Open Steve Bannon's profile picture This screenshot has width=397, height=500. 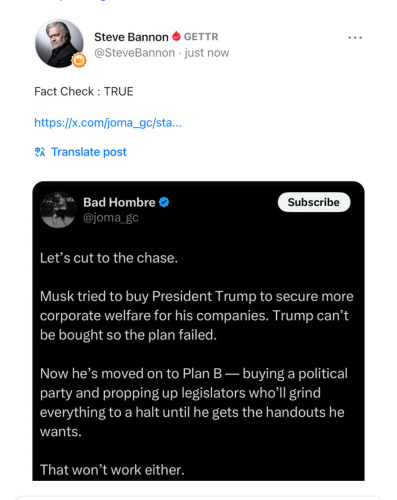point(59,43)
